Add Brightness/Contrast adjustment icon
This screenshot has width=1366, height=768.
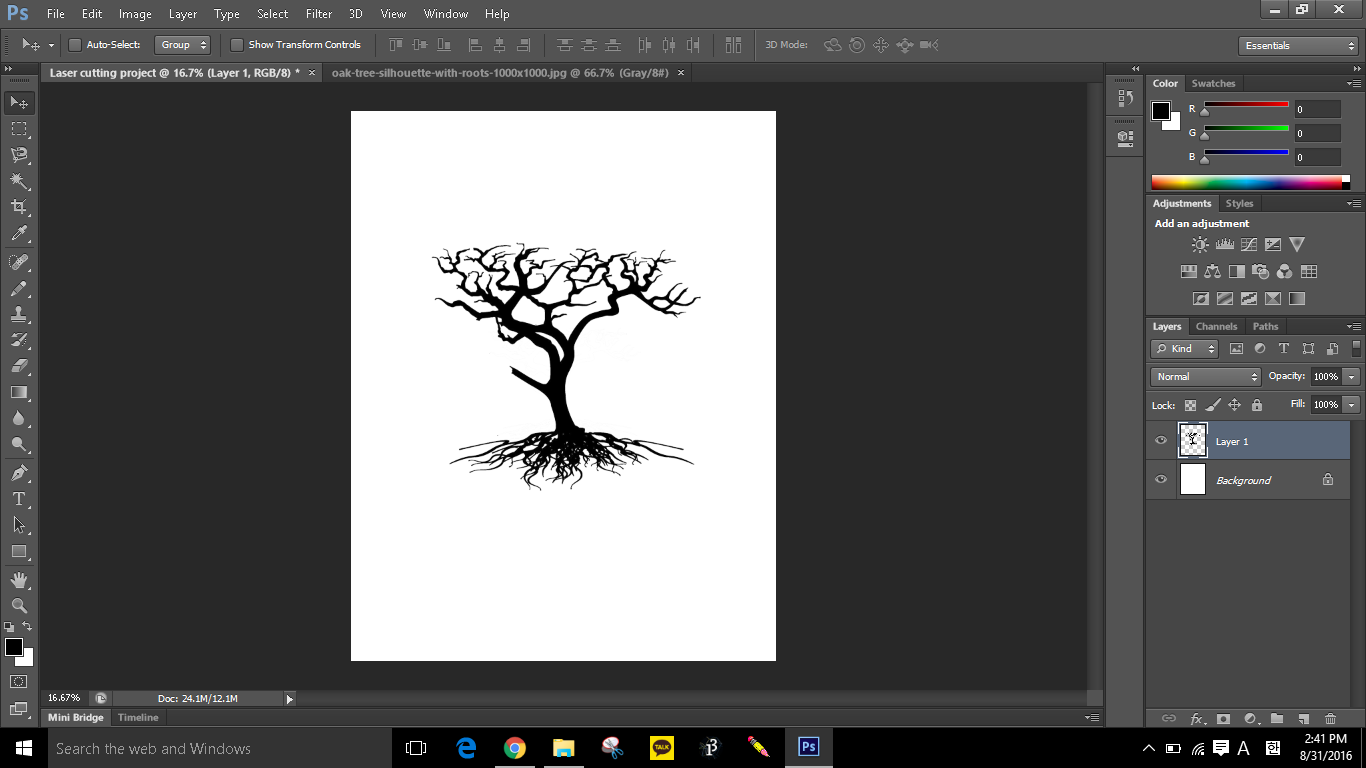pos(1200,244)
